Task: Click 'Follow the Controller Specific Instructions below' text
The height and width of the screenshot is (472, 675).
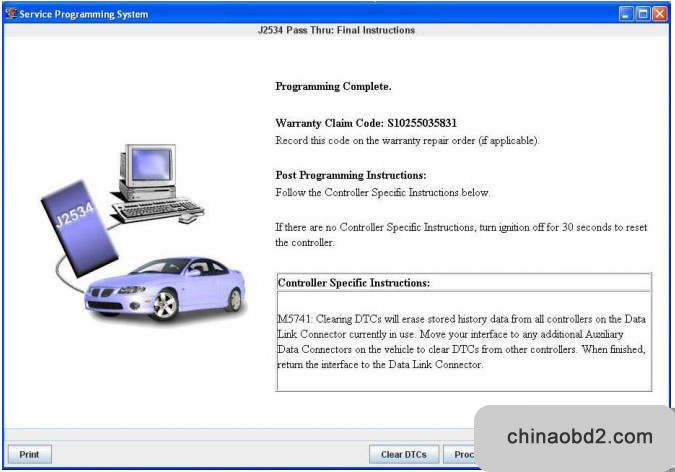Action: 382,193
